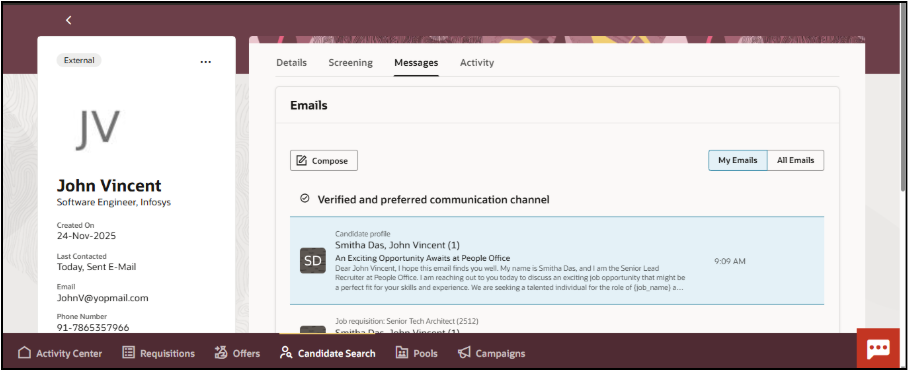
Task: Click the verified checkmark icon
Action: point(305,199)
